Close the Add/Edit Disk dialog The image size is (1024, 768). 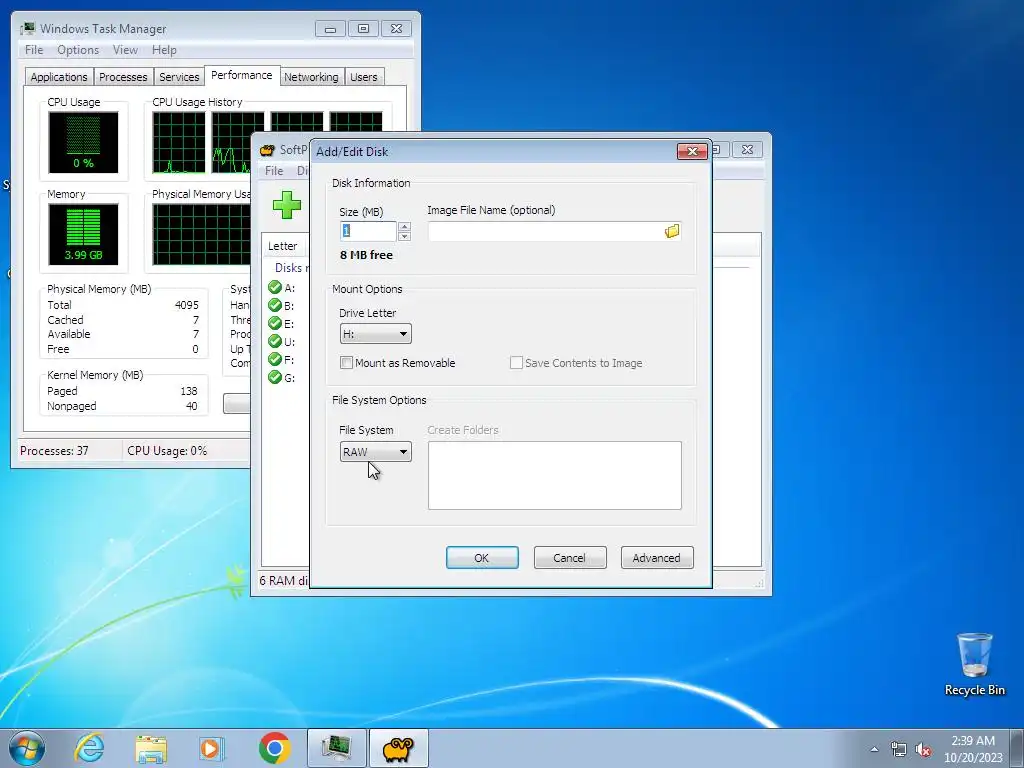pos(692,151)
